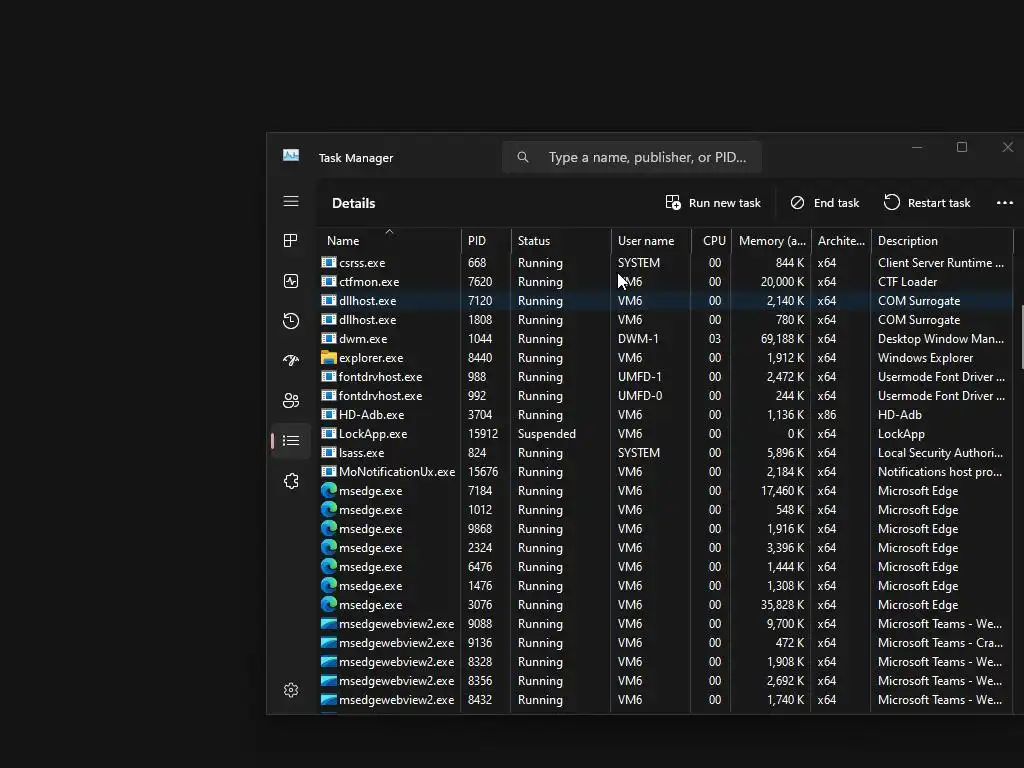Open the hamburger navigation menu
Screen dimensions: 1024x768
click(291, 201)
